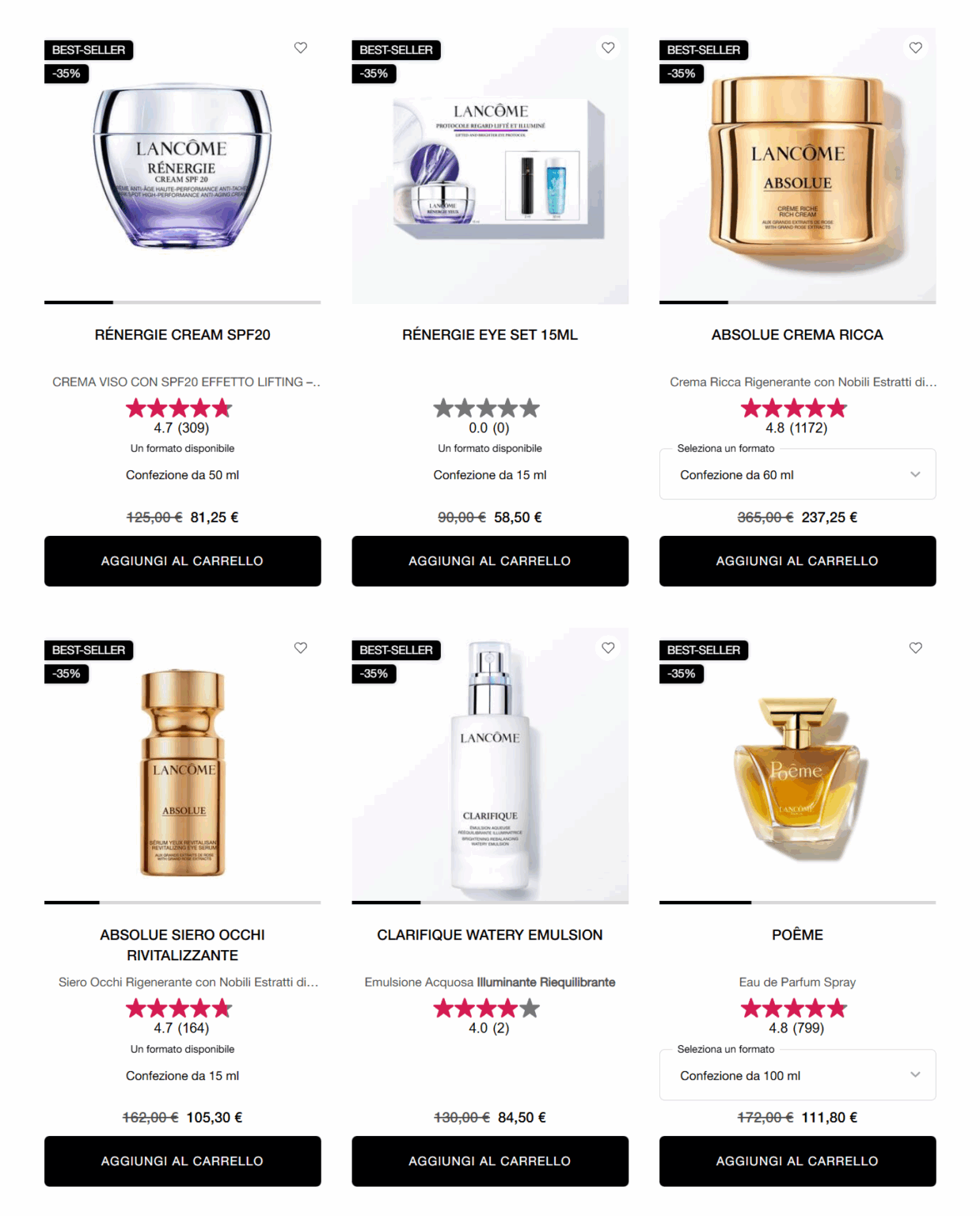Open Absolue Siero Occhi Rivitalizzante title link

(183, 945)
